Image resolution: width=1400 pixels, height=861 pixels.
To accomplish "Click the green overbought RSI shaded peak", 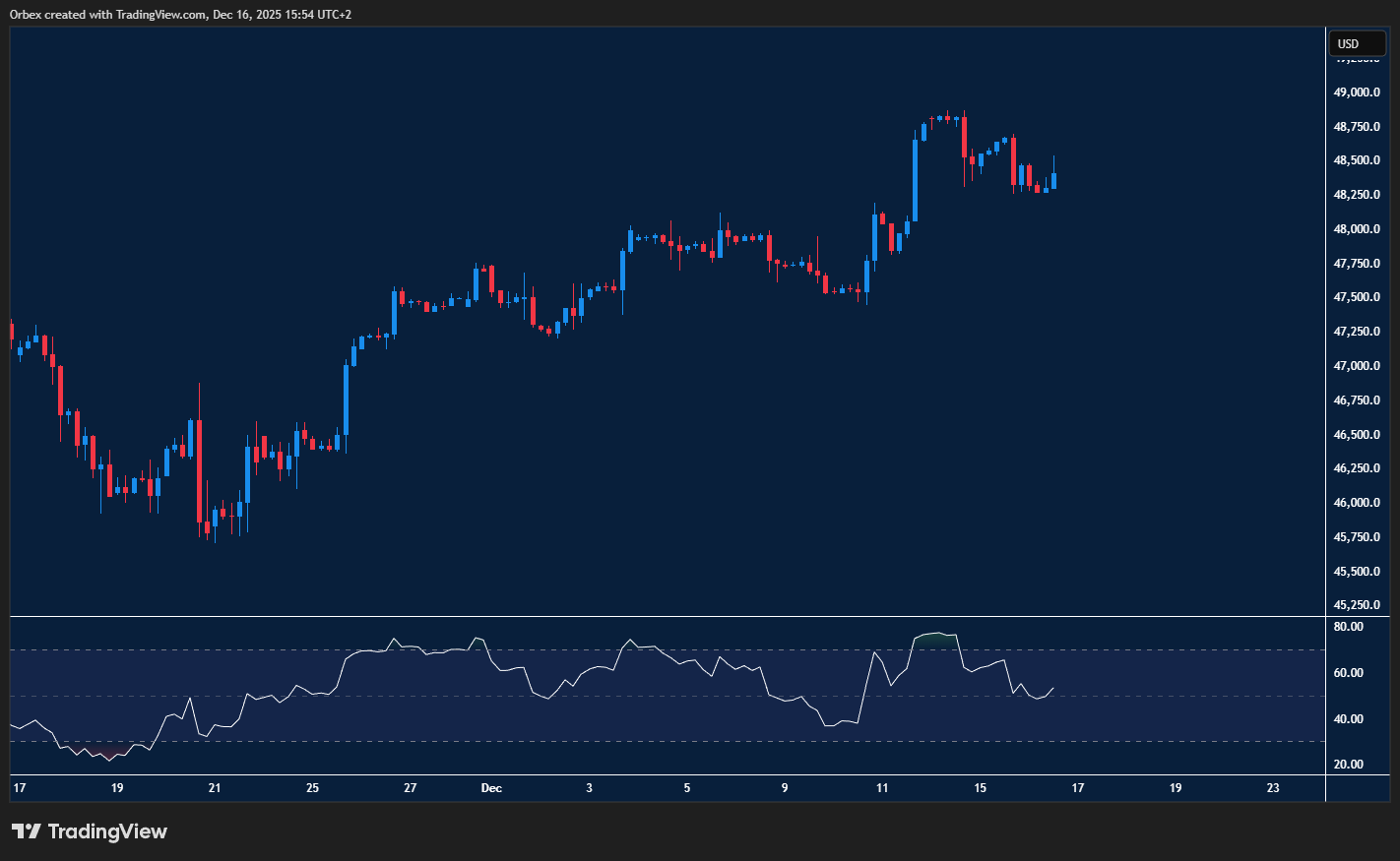I will (x=936, y=637).
